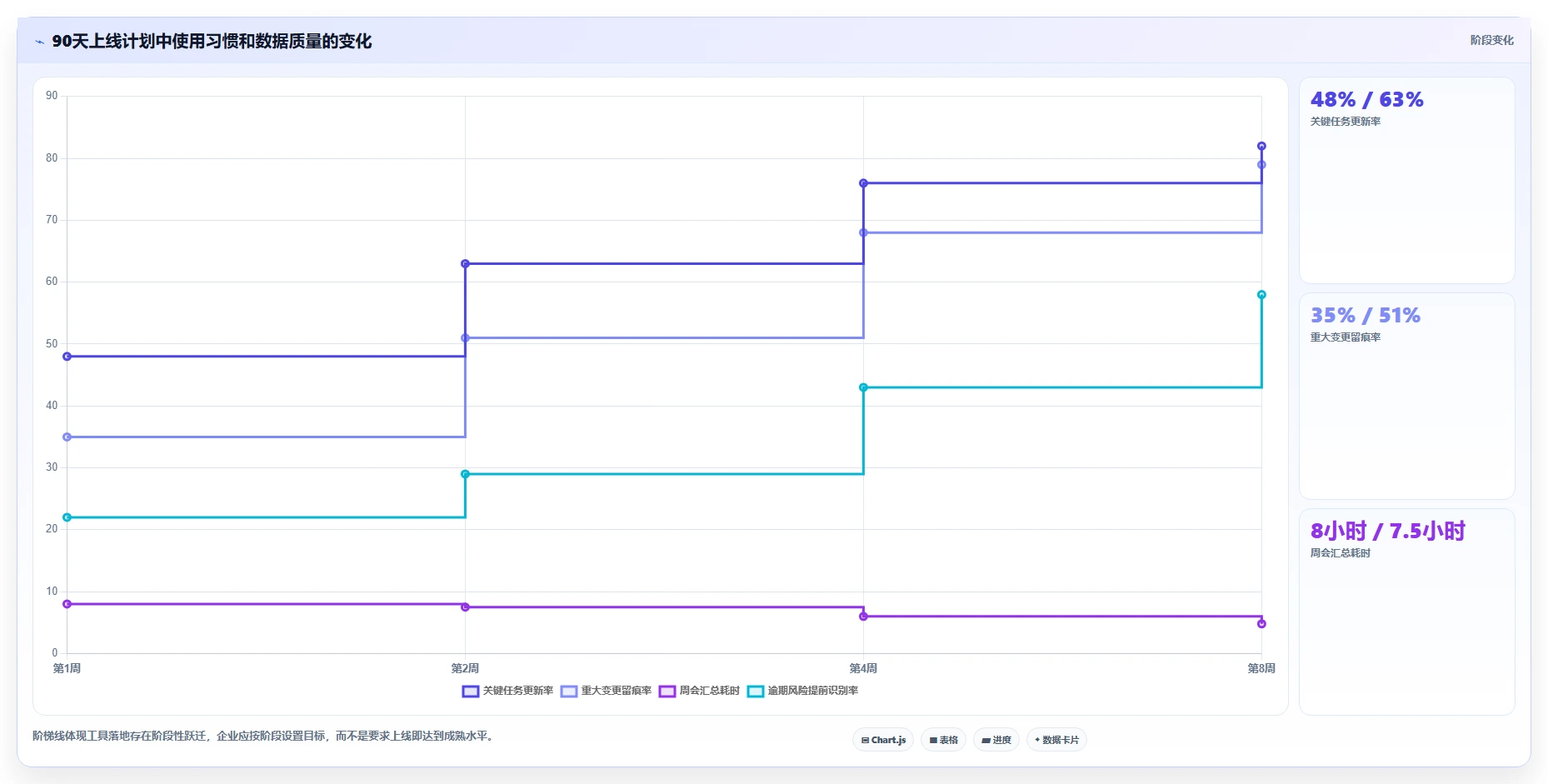Open the 8小时 / 7.5小时 周会汇总耗时 card
Screen dimensions: 1548x784
[x=1406, y=612]
